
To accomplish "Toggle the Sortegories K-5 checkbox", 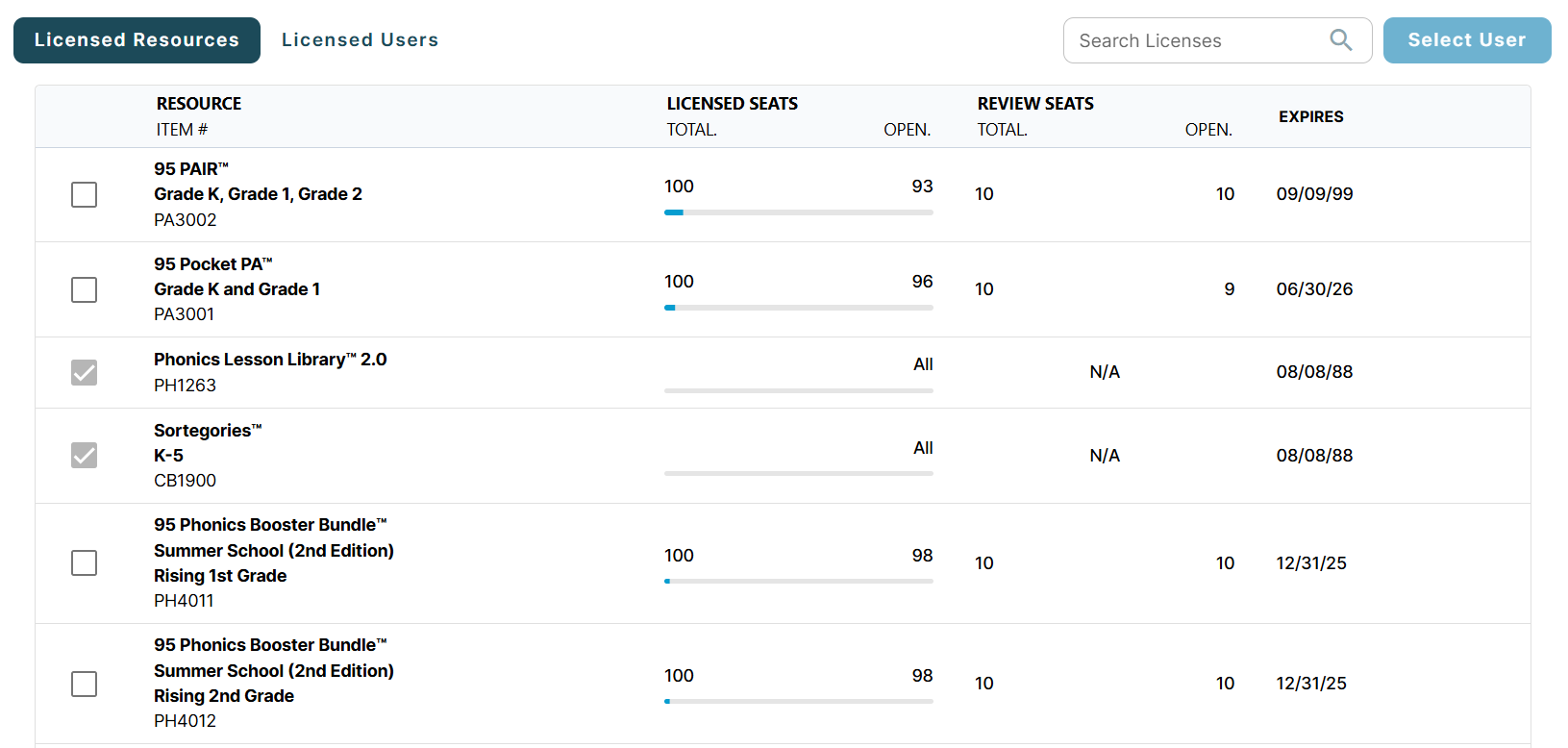I will pos(85,456).
